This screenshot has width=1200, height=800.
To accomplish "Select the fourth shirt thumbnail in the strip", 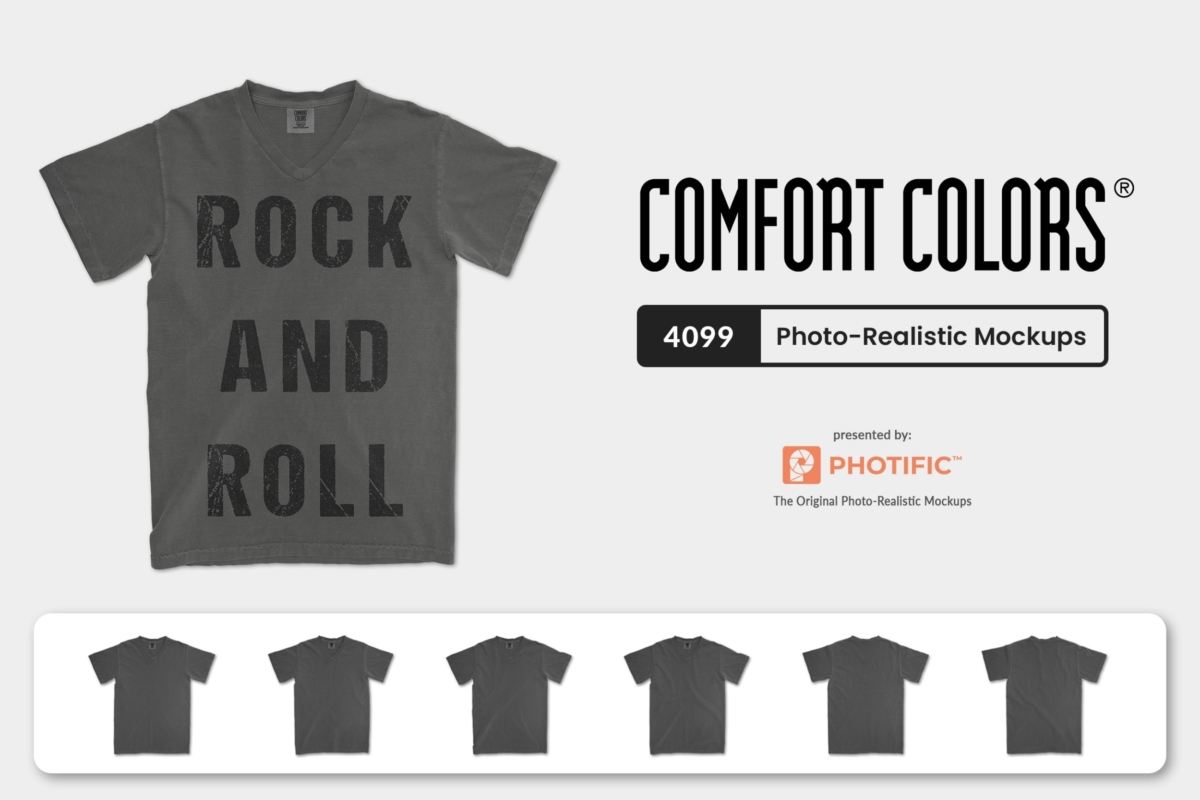I will 687,695.
